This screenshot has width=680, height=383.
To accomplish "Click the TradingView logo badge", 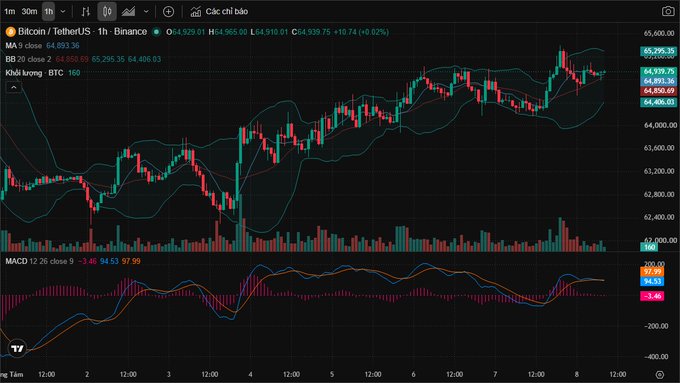I will click(17, 348).
